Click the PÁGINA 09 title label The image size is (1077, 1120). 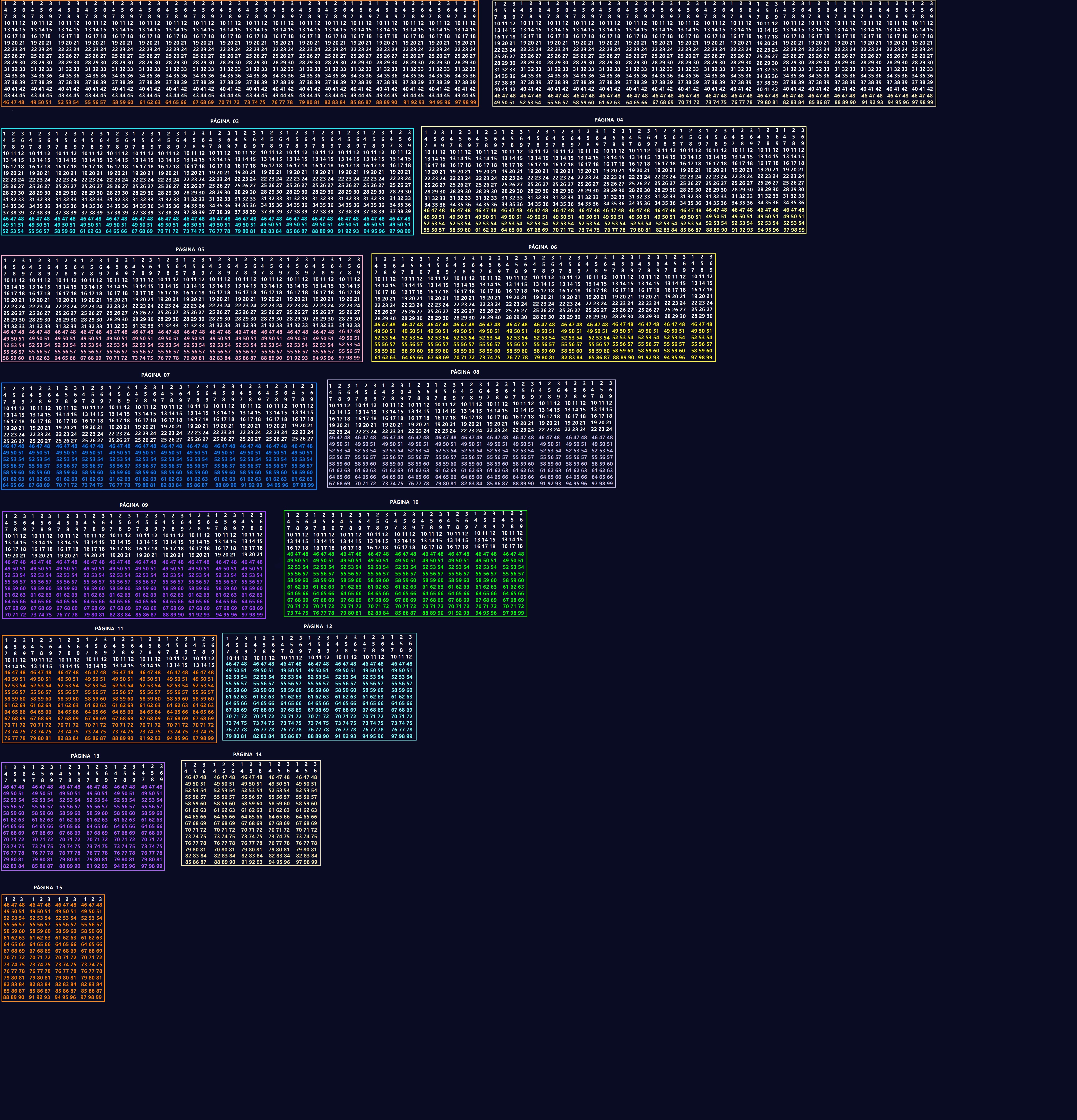134,505
